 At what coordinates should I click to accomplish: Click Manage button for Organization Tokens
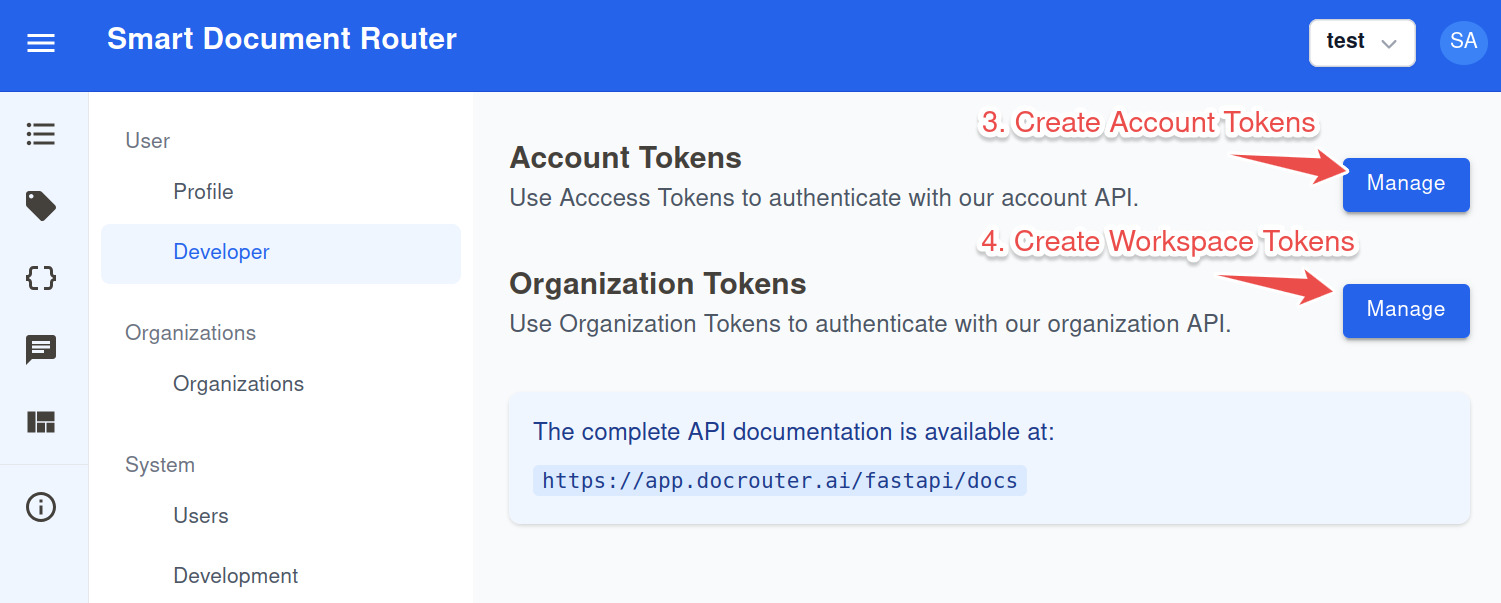(1405, 310)
